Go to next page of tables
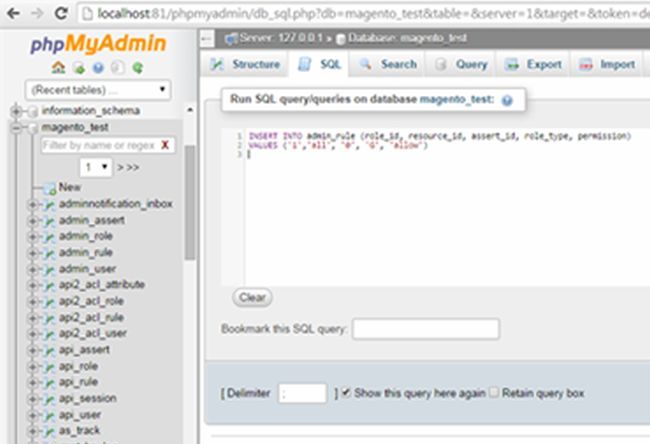Viewport: 650px width, 444px height. pos(120,167)
